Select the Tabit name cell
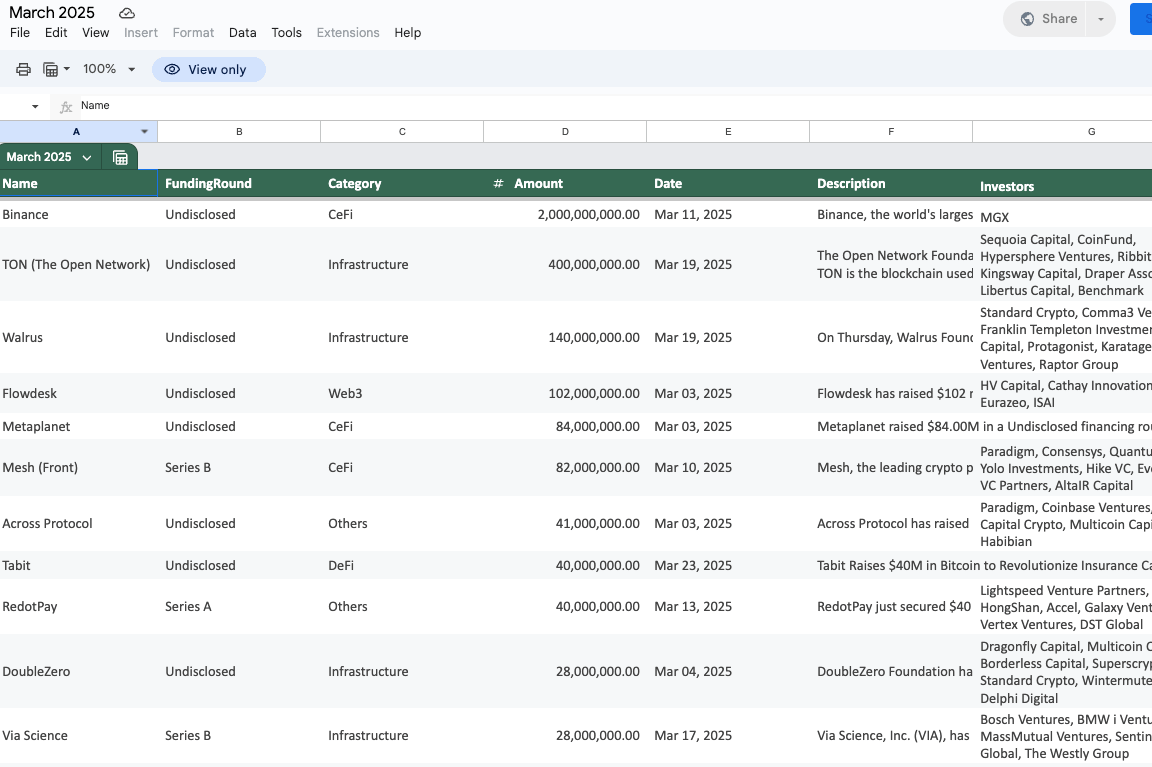The image size is (1152, 767). [79, 565]
